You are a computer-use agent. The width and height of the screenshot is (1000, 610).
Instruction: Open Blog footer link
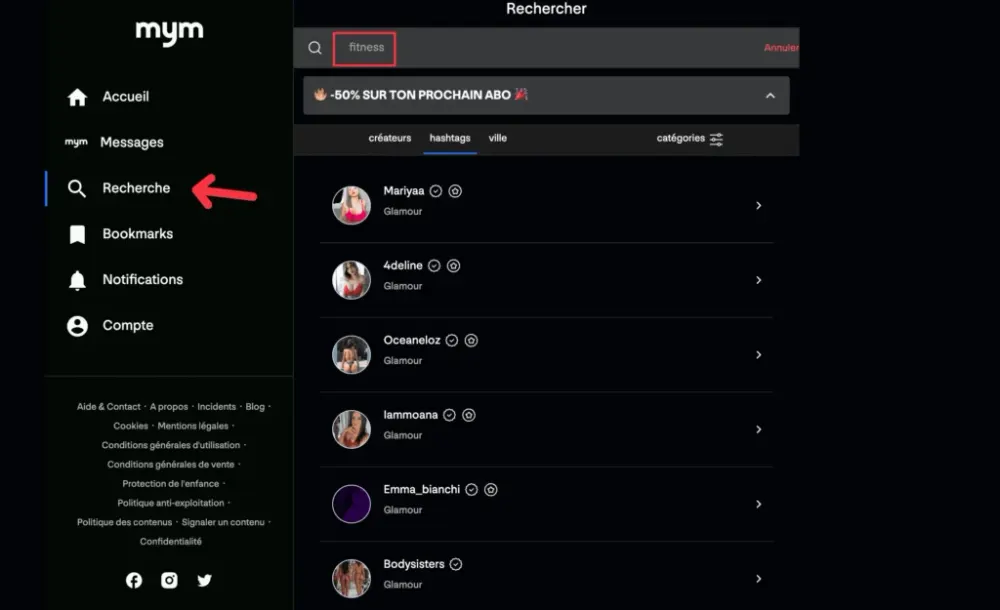point(255,406)
